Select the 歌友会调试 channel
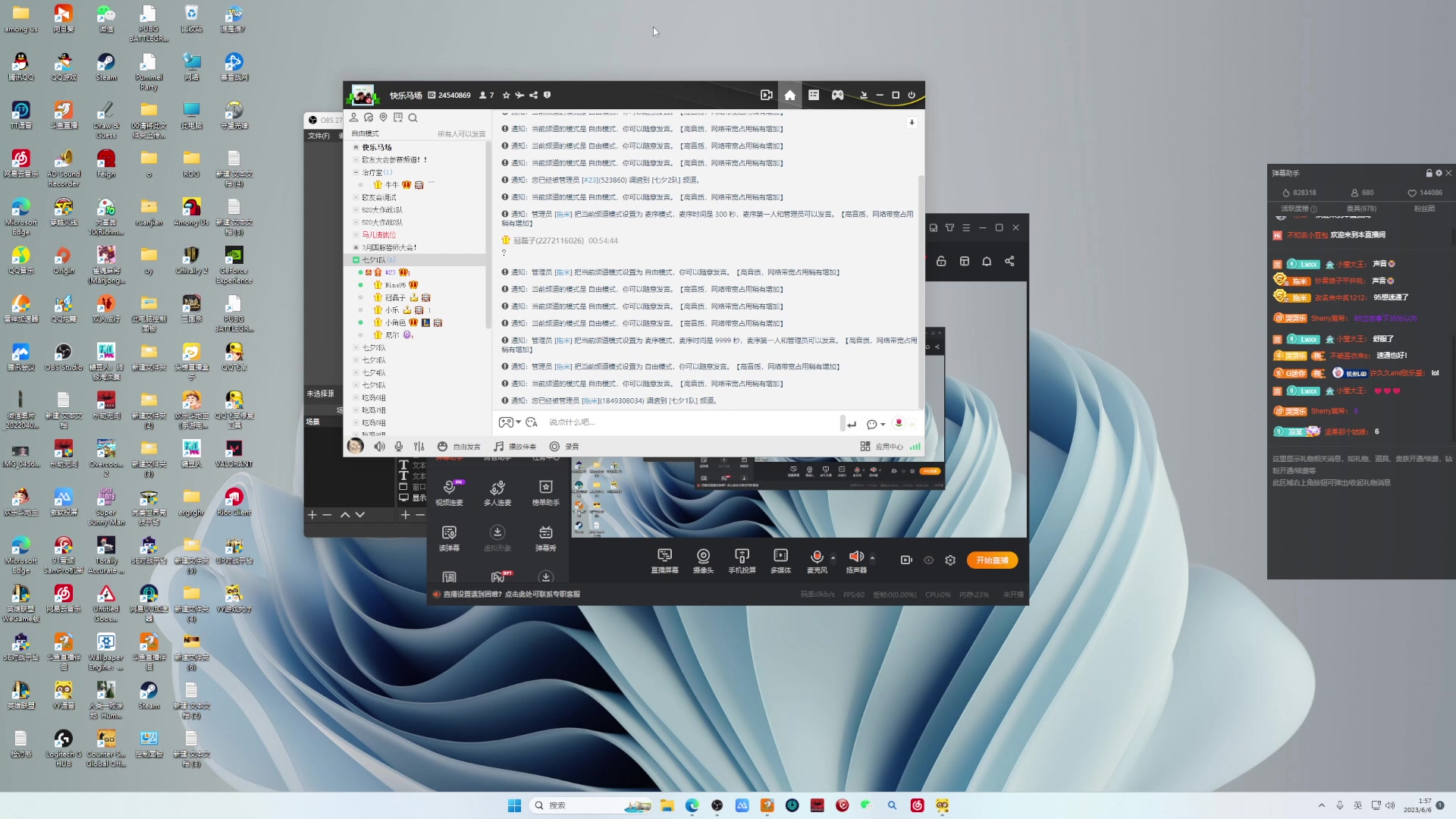Image resolution: width=1456 pixels, height=819 pixels. coord(379,197)
